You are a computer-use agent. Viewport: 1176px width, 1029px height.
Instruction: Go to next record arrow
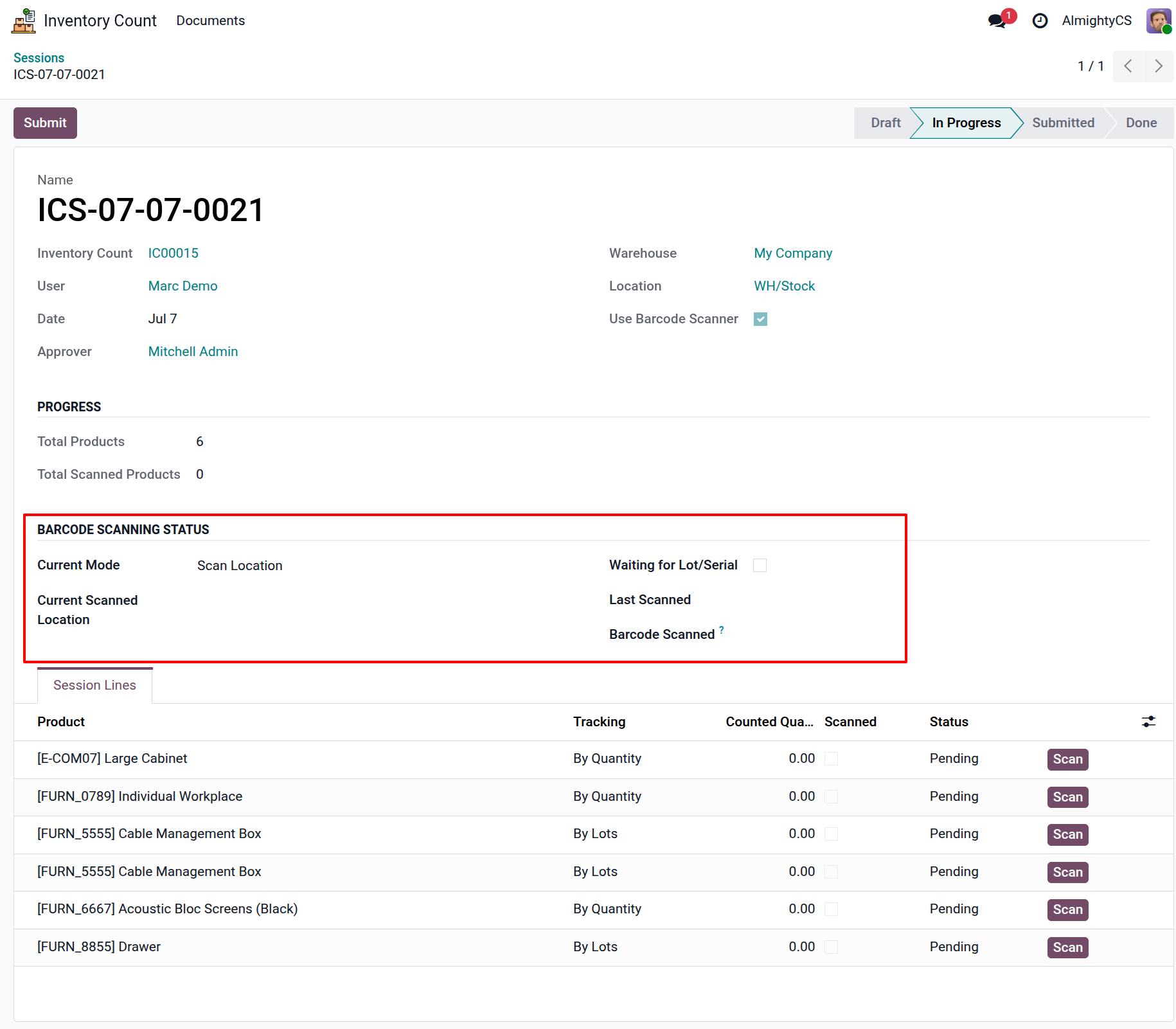(x=1159, y=66)
